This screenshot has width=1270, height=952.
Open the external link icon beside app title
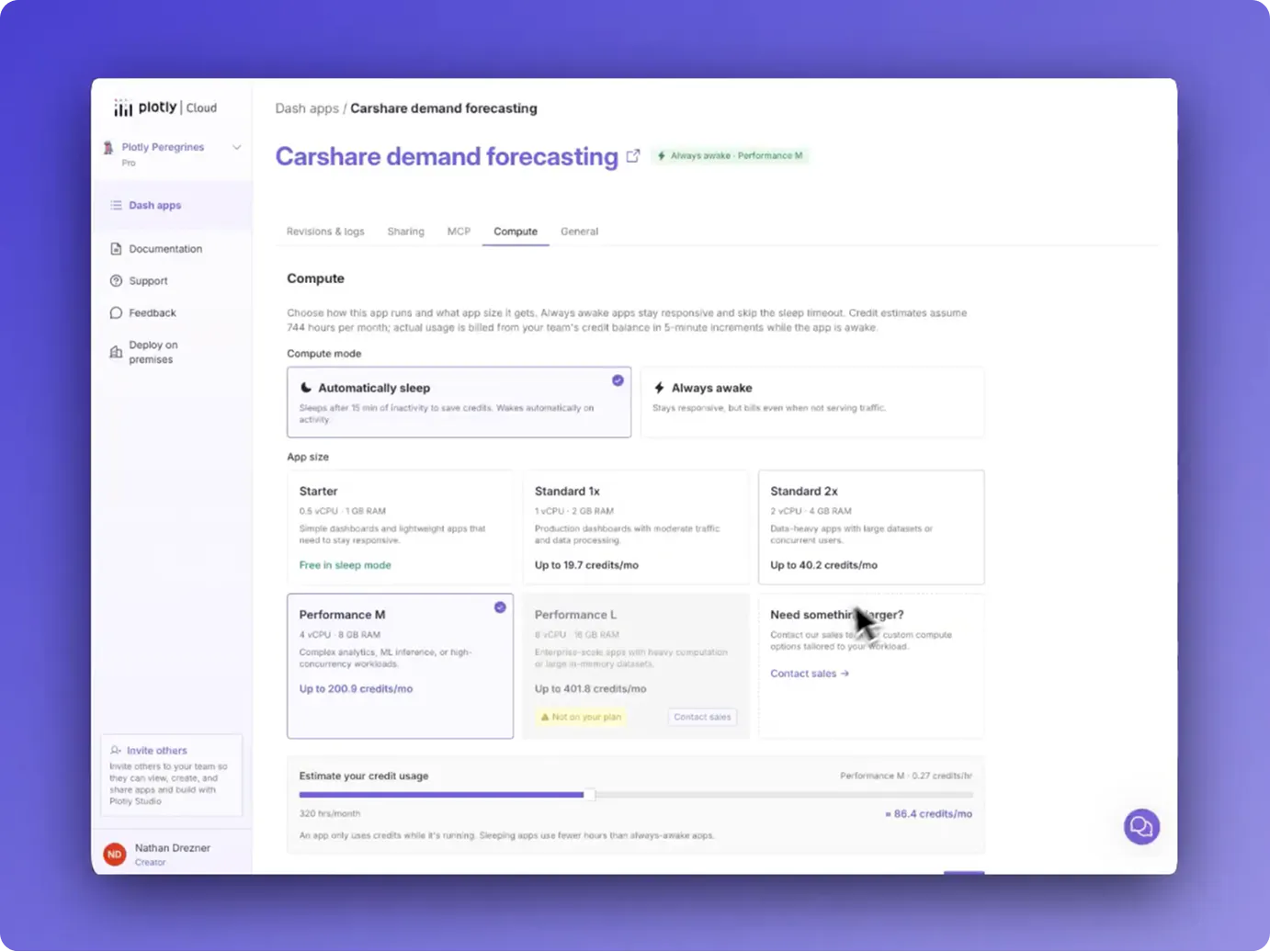[633, 156]
